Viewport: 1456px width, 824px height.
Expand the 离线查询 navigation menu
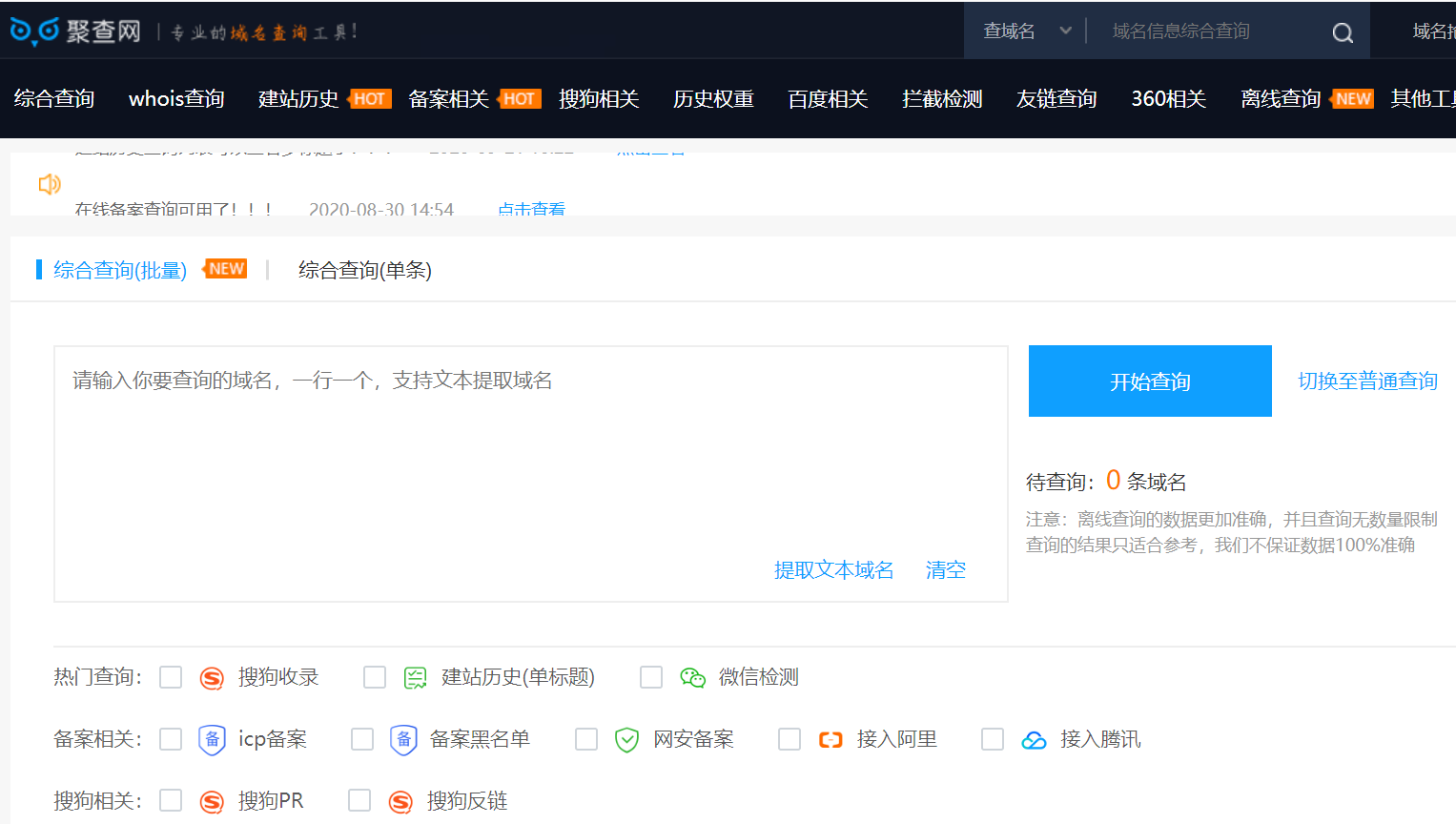[1280, 99]
